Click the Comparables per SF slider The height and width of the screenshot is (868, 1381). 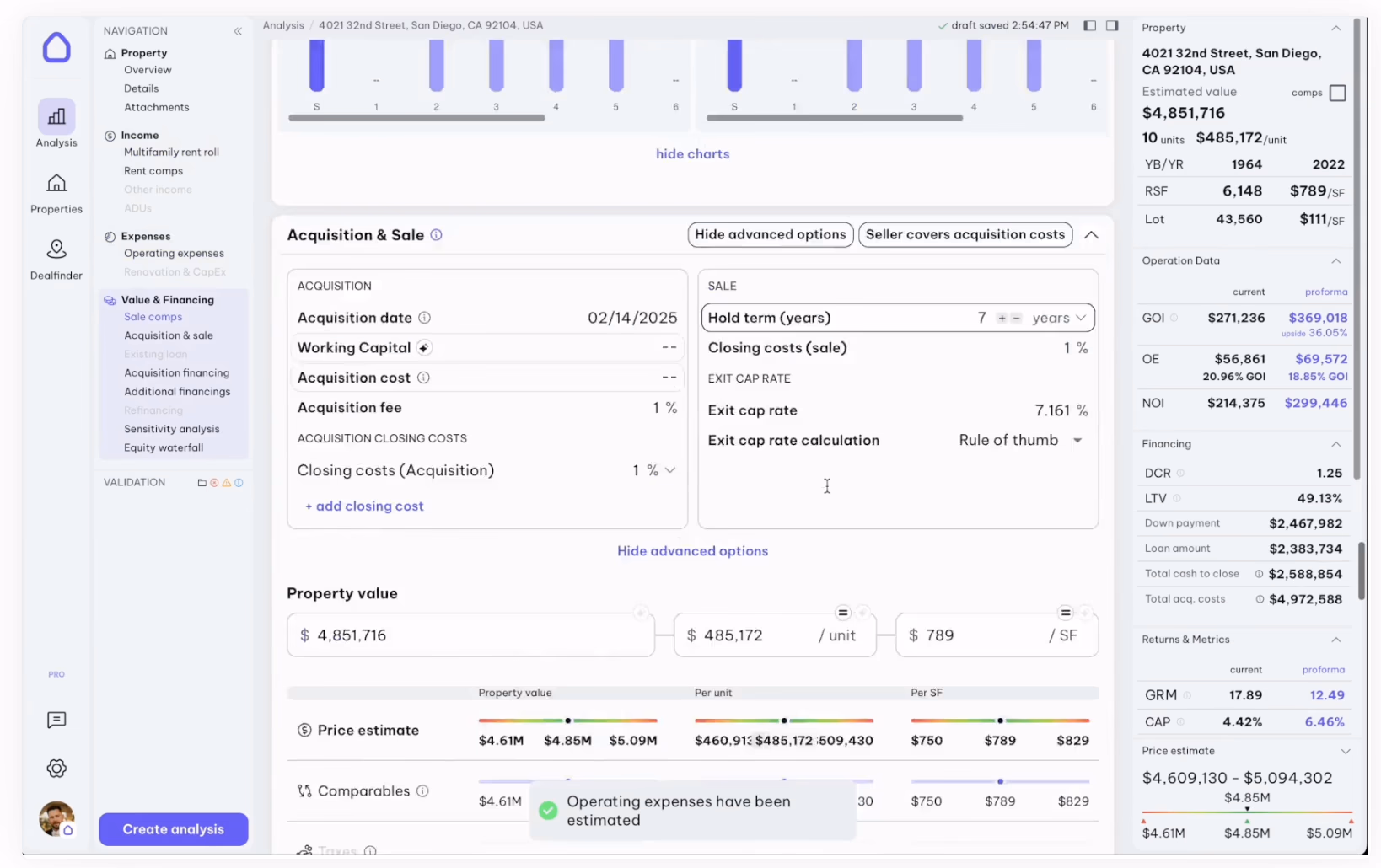coord(1000,781)
